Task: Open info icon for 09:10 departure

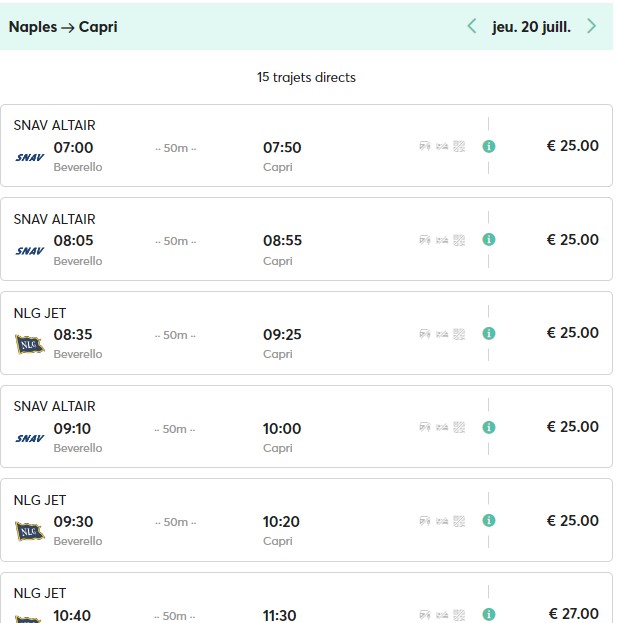Action: (x=489, y=427)
